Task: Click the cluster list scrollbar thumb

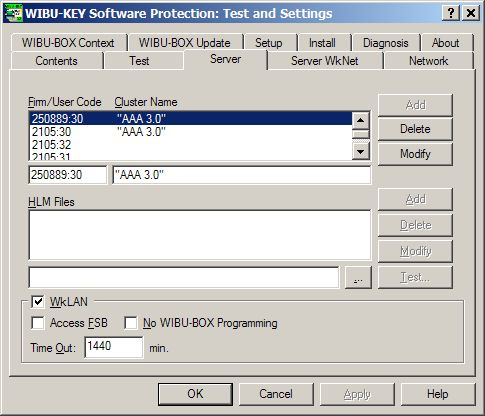Action: click(361, 134)
